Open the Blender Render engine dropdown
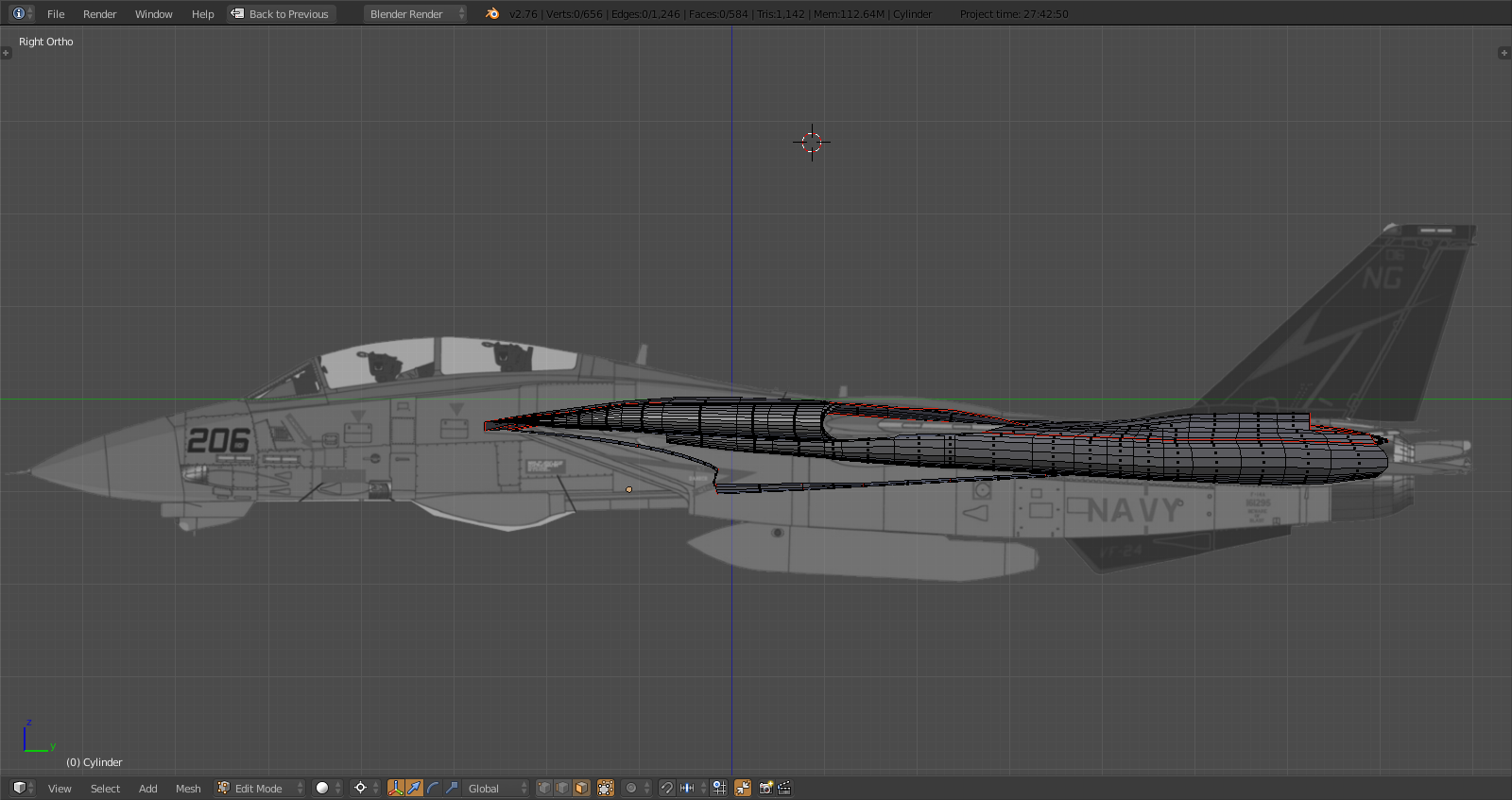The image size is (1512, 800). pos(416,13)
